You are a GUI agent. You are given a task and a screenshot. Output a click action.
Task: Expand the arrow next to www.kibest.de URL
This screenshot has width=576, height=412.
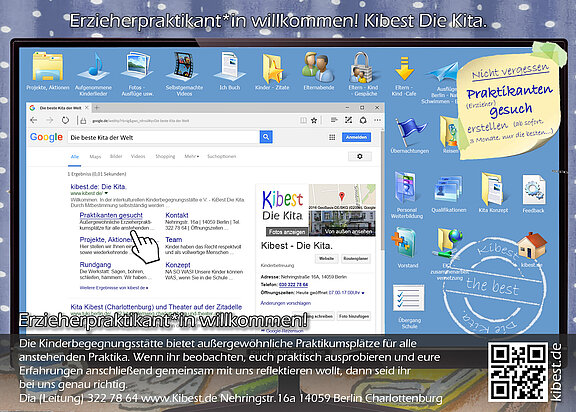tap(107, 193)
